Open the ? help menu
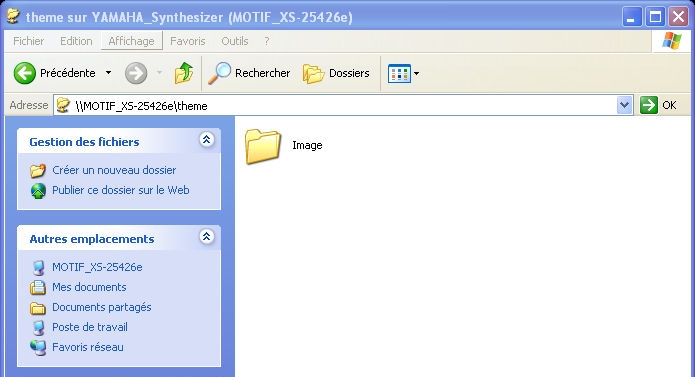The image size is (695, 377). [x=266, y=41]
